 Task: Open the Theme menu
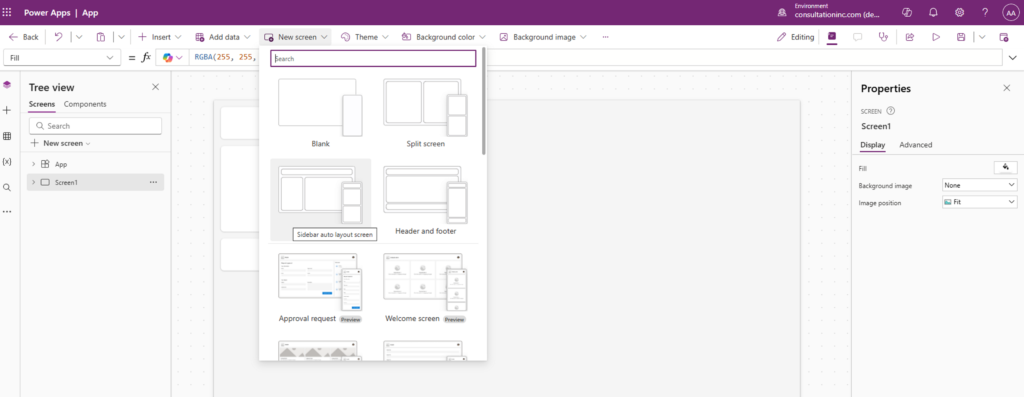point(364,37)
